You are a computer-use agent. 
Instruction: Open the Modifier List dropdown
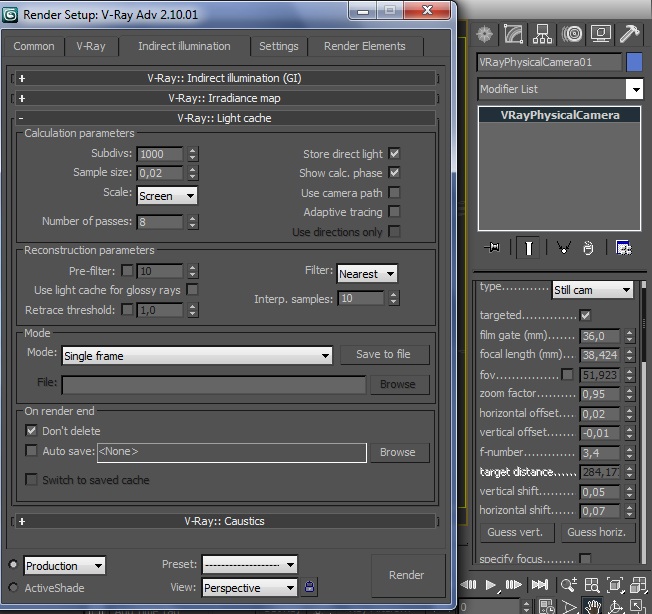coord(560,89)
